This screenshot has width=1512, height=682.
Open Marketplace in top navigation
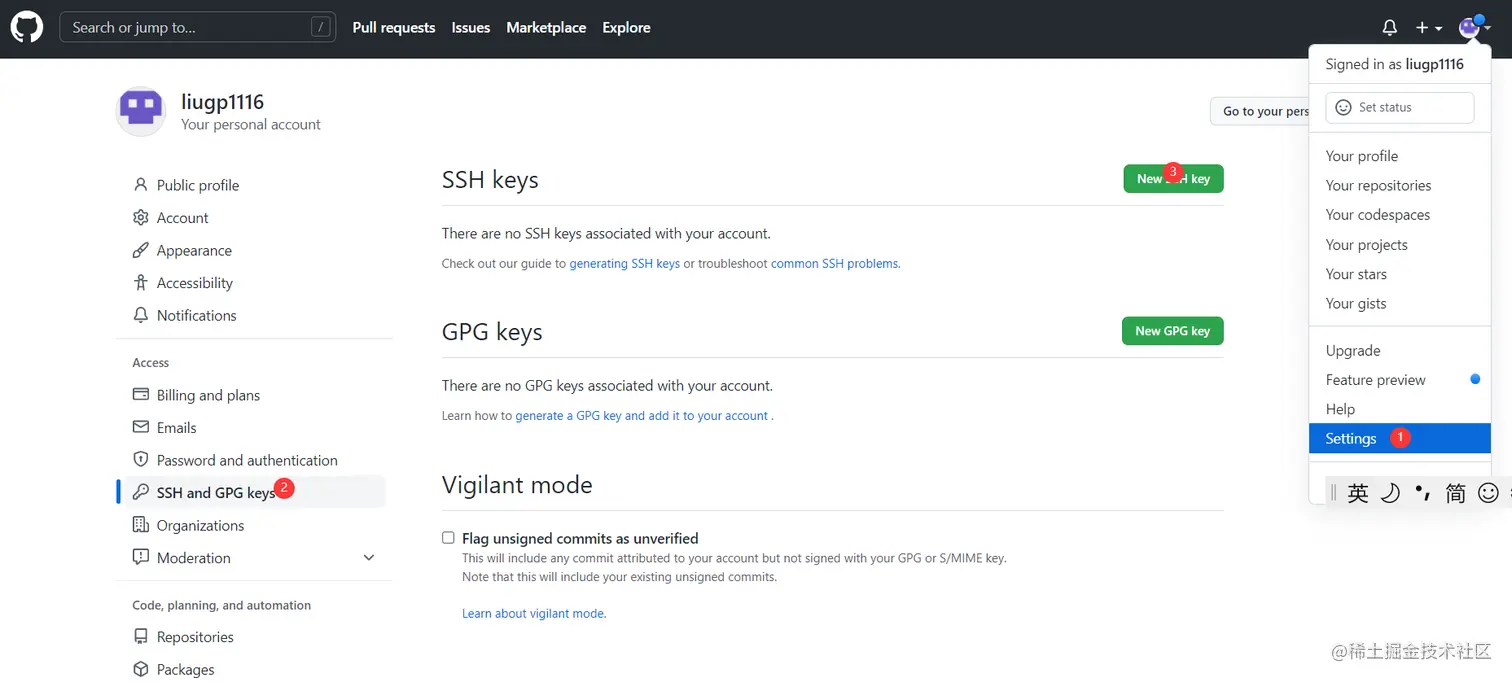coord(546,28)
